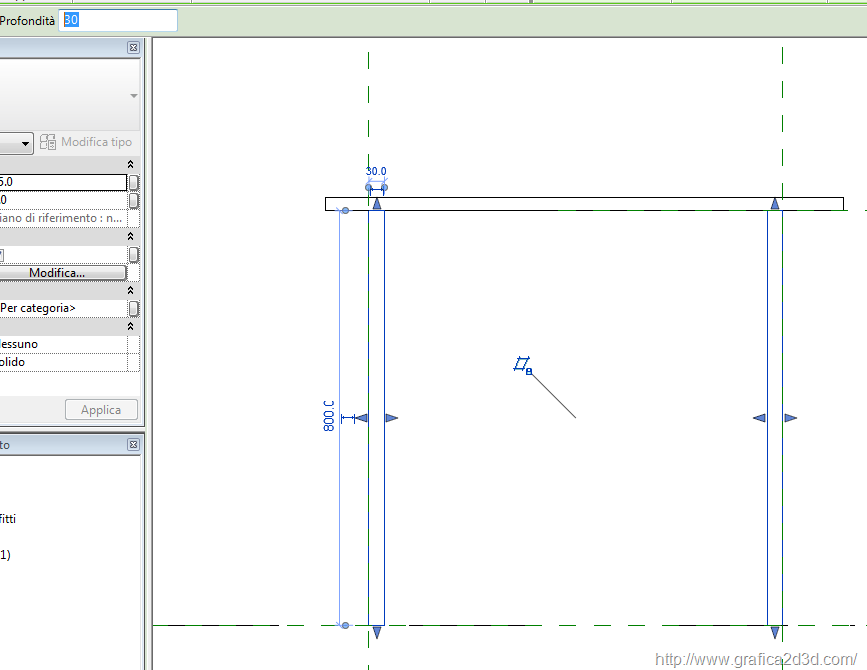Select the 30.0 dimension text

pyautogui.click(x=376, y=171)
